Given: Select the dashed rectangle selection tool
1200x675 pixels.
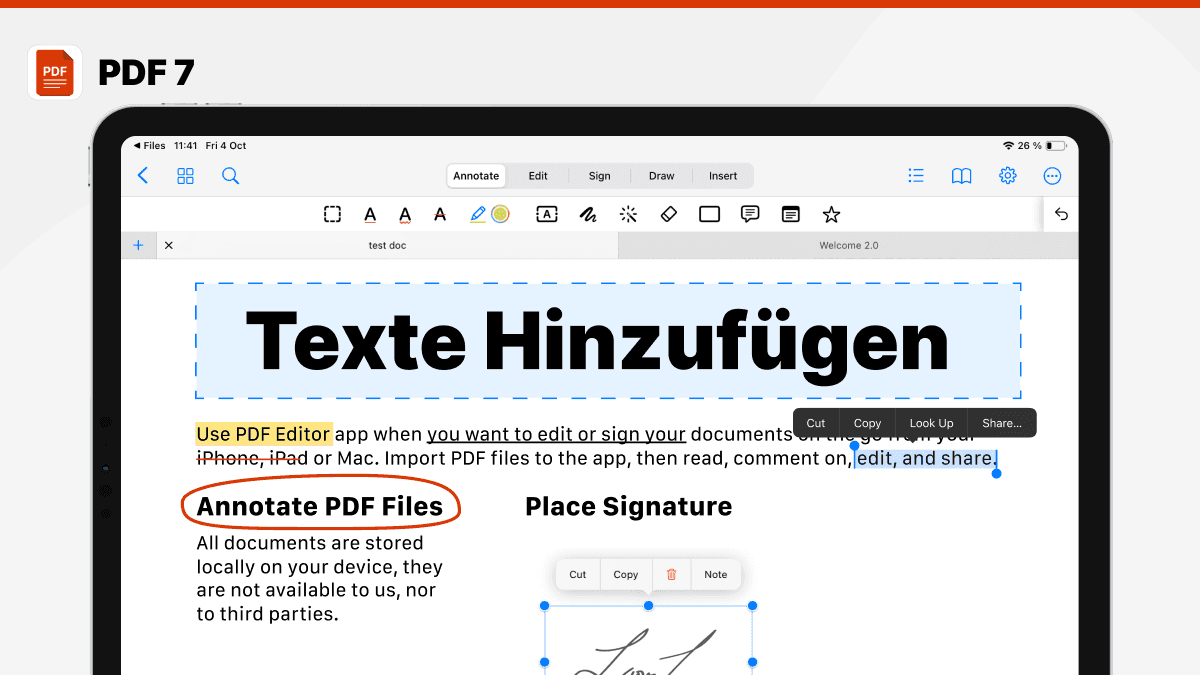Looking at the screenshot, I should [333, 214].
